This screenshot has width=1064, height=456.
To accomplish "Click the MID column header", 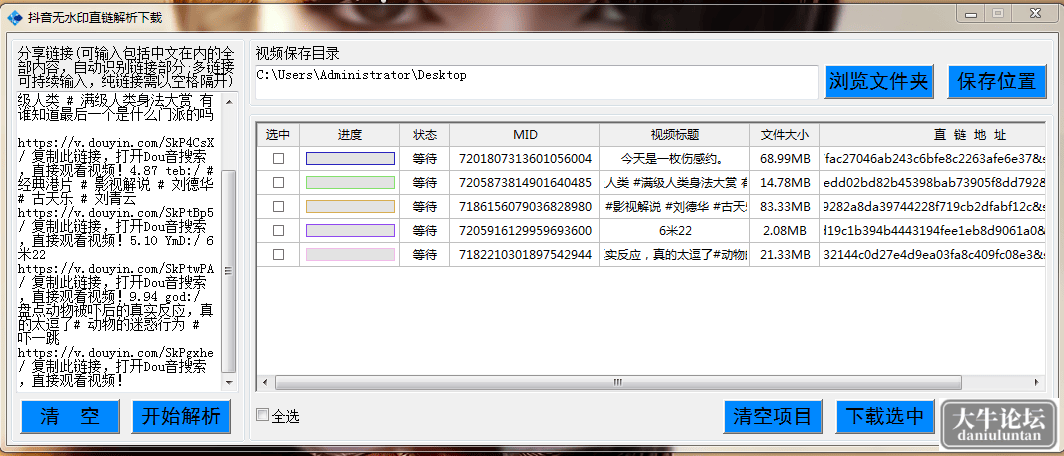I will point(525,135).
